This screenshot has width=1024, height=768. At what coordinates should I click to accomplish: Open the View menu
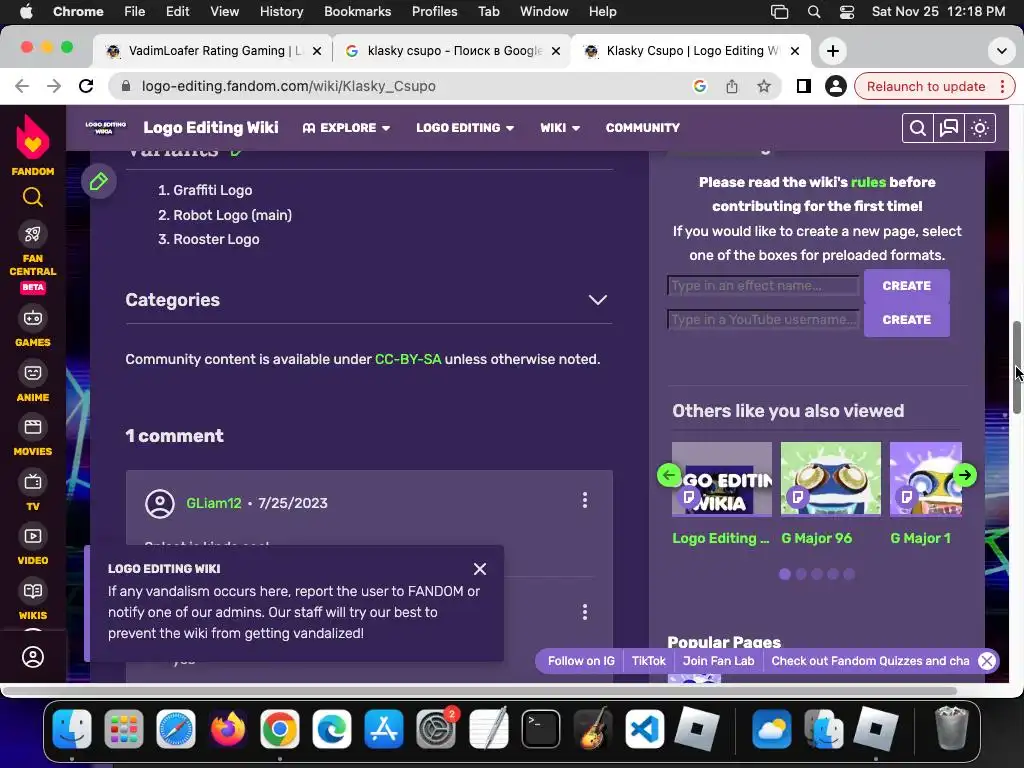(224, 11)
